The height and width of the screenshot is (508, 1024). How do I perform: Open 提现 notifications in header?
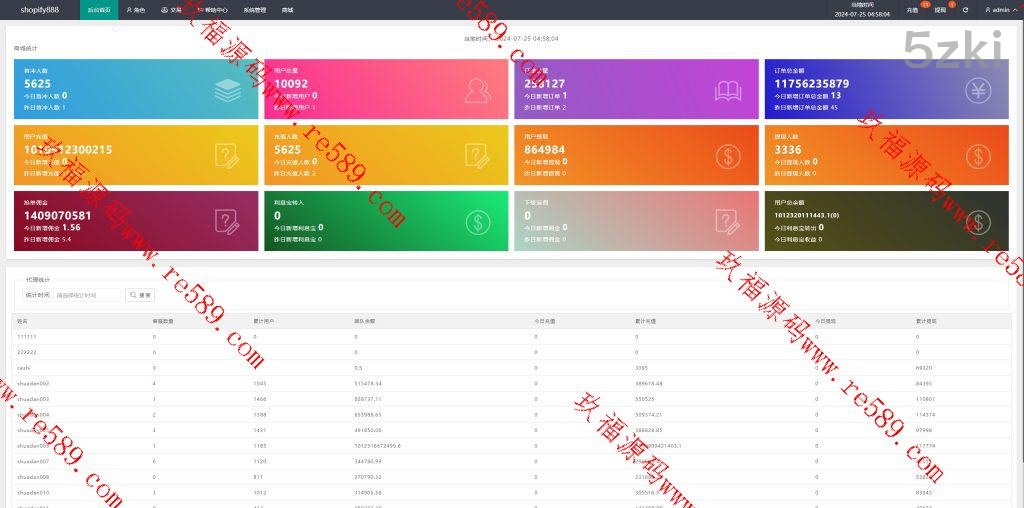(x=940, y=10)
